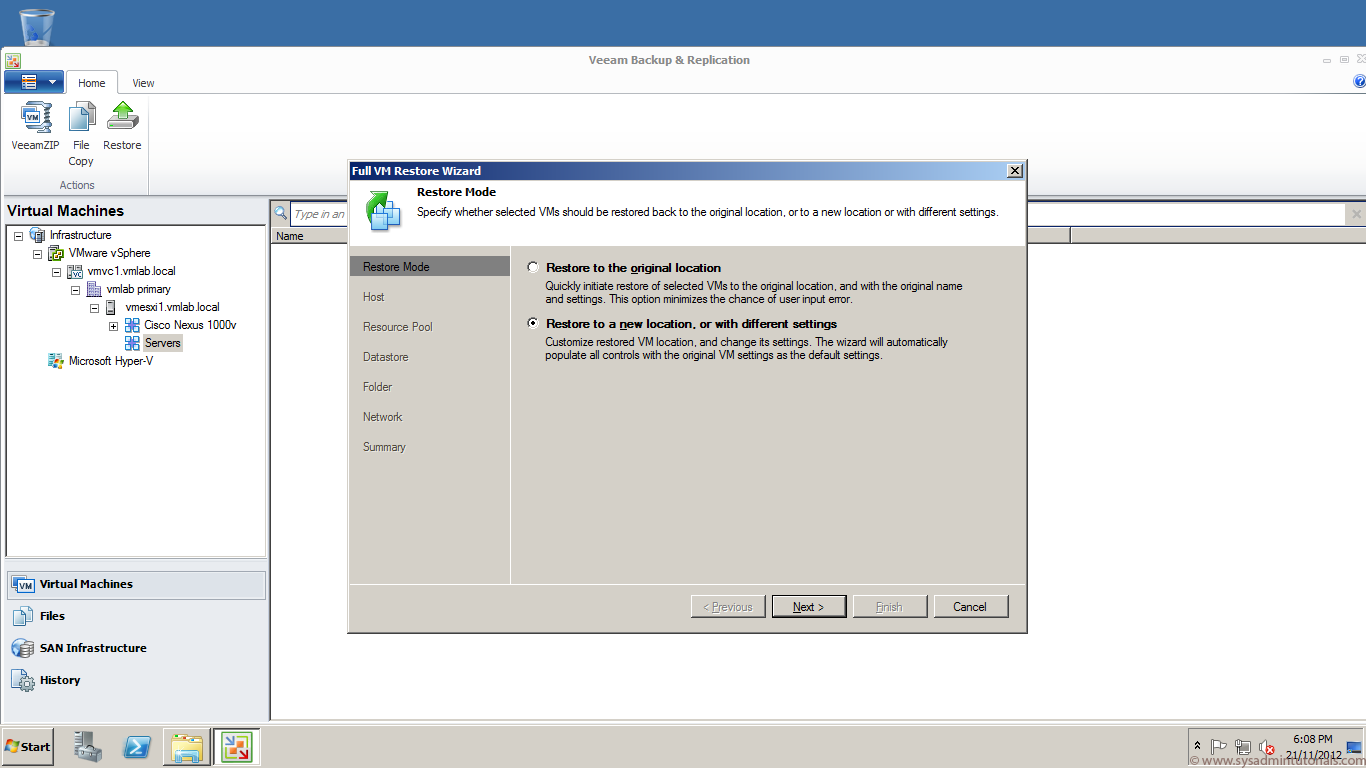The height and width of the screenshot is (768, 1366).
Task: Switch to the Home ribbon tab
Action: [92, 83]
